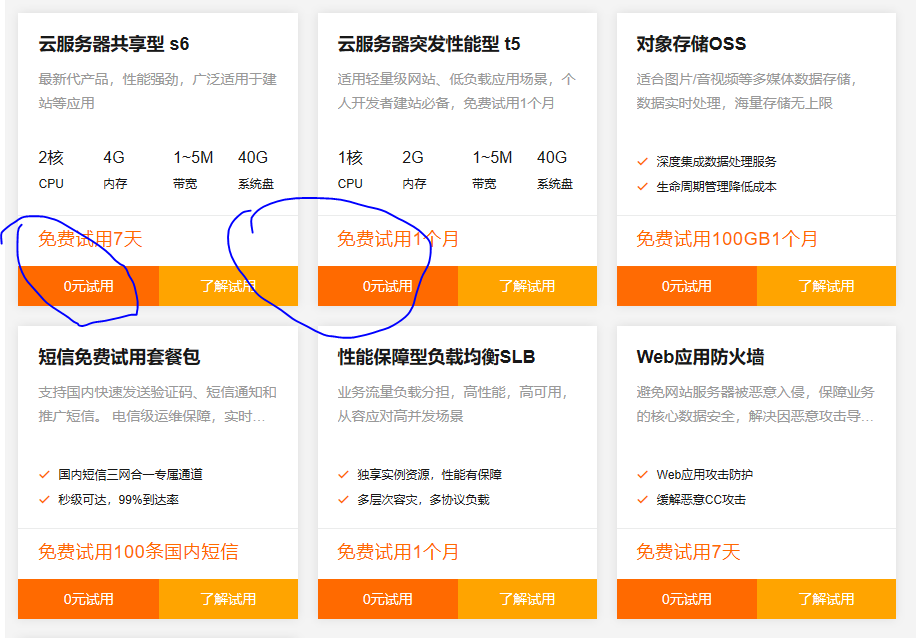Click the 国内短信三网合一专属通道 feature text

coord(130,474)
